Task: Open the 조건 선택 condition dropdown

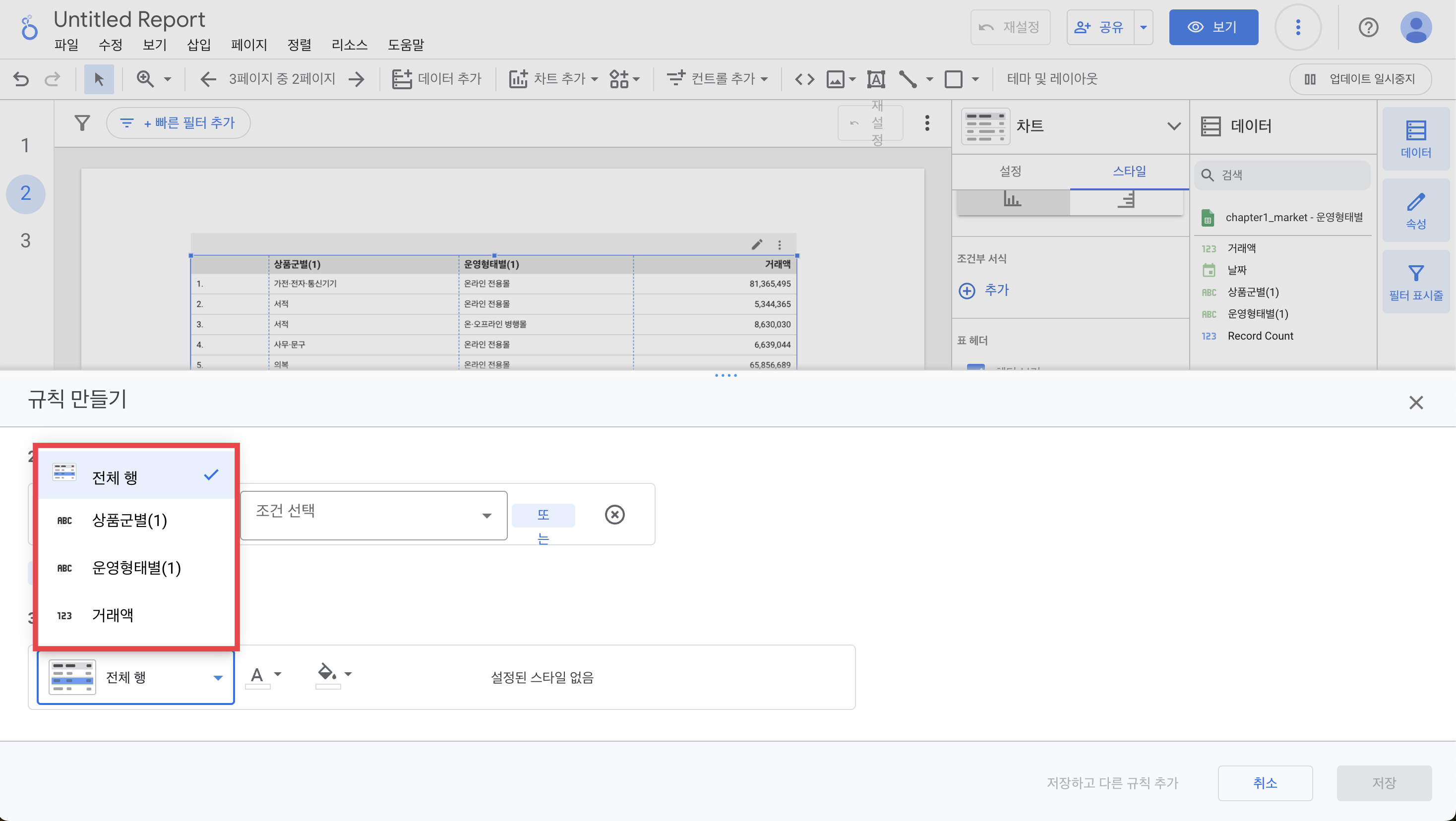Action: tap(373, 515)
